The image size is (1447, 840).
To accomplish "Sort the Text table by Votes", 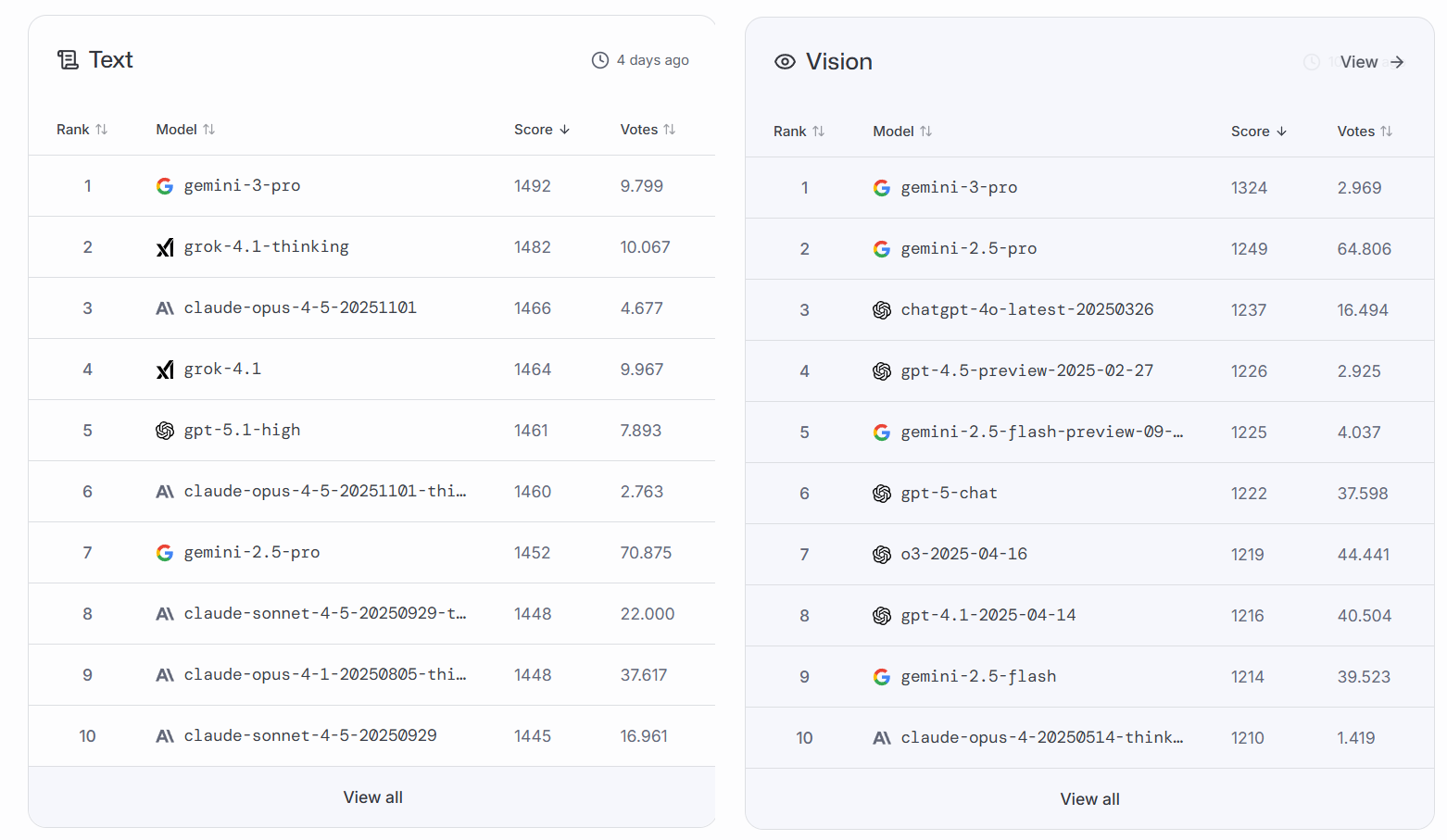I will click(x=648, y=130).
